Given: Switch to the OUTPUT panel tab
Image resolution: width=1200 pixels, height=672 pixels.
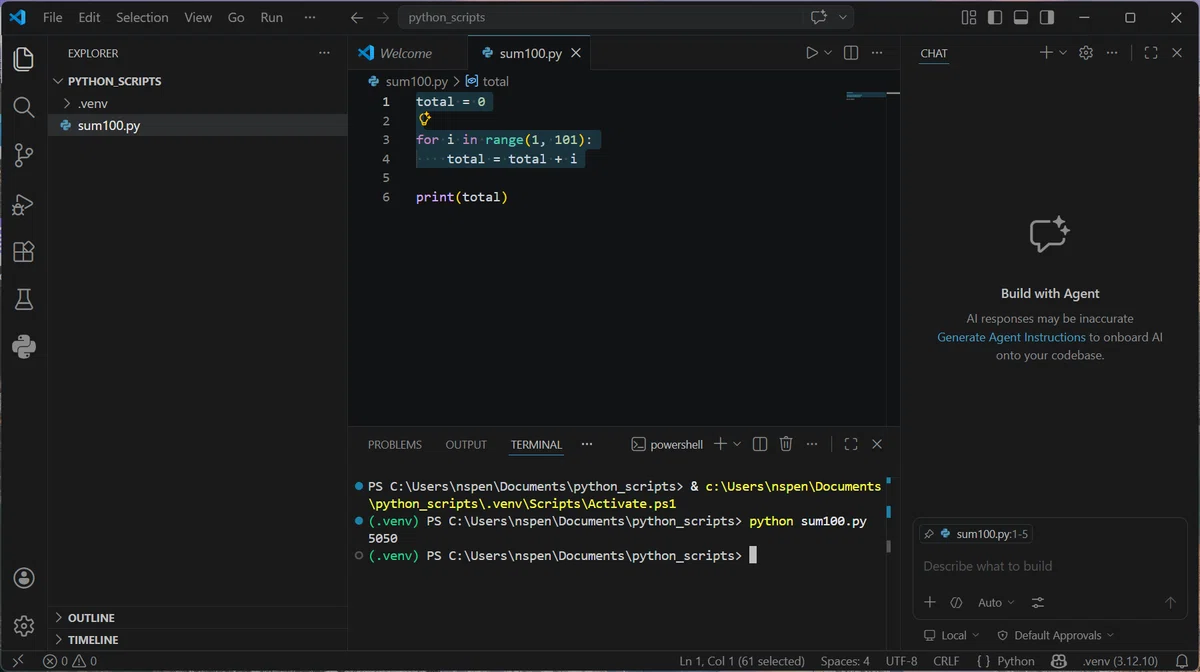Looking at the screenshot, I should pyautogui.click(x=466, y=444).
